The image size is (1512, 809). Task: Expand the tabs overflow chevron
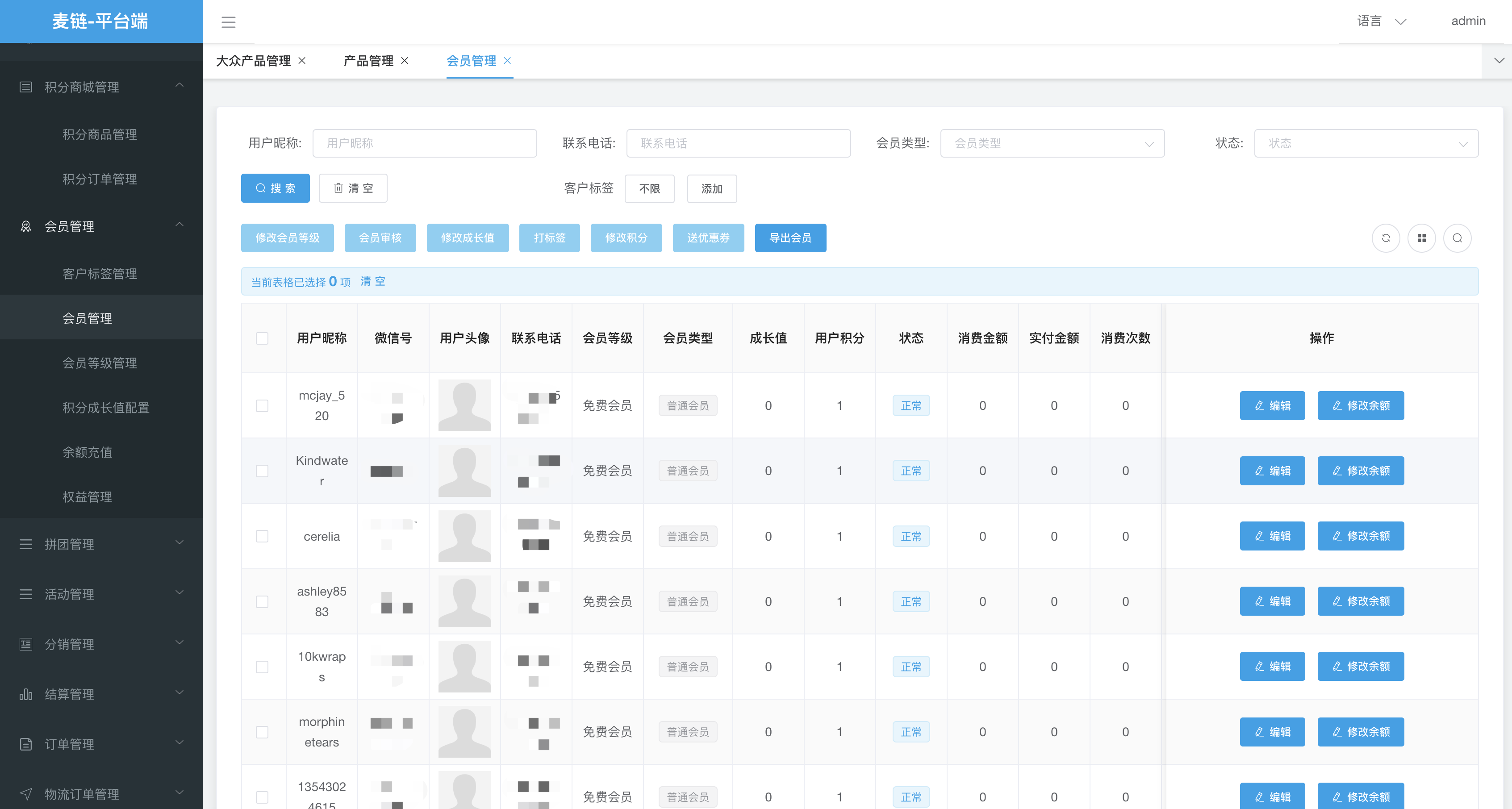(x=1499, y=60)
